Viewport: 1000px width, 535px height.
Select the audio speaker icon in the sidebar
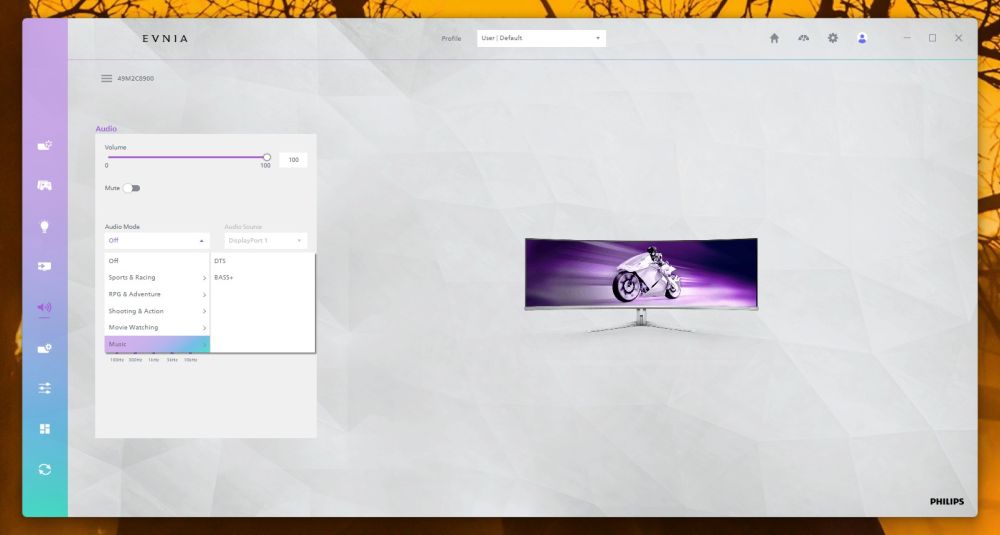pos(44,307)
